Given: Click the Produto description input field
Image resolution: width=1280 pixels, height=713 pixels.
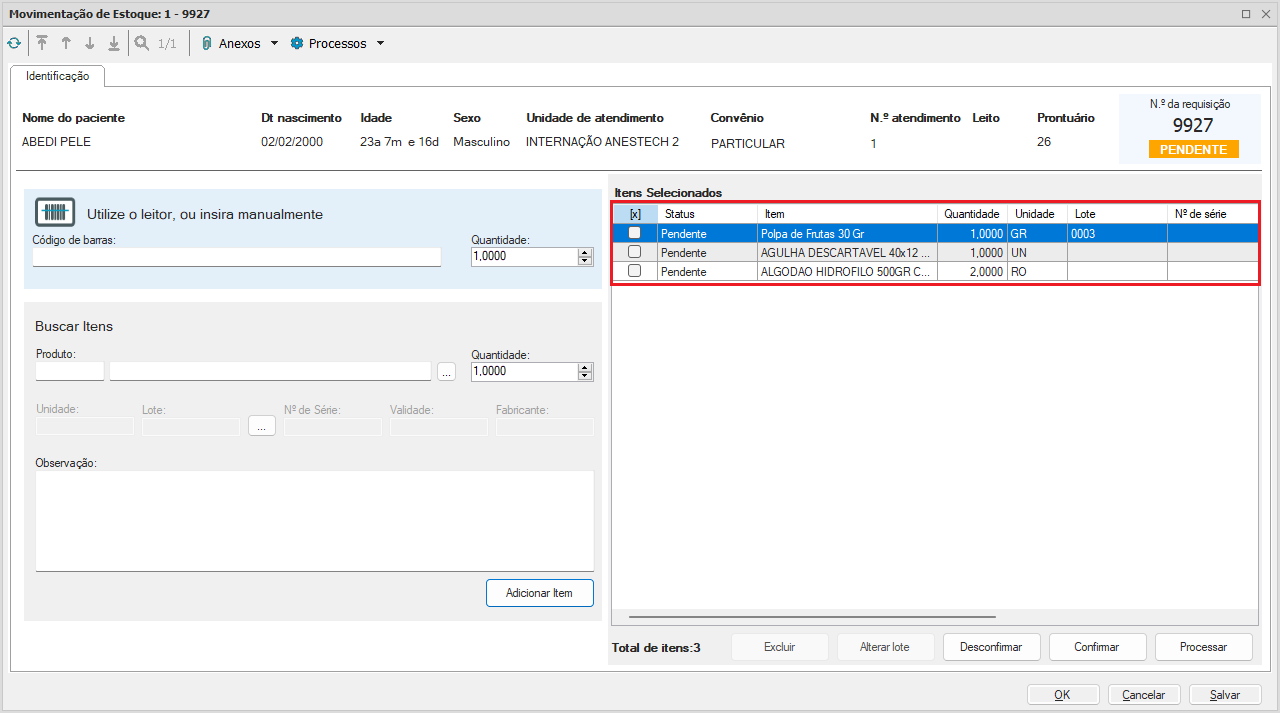Looking at the screenshot, I should (x=271, y=371).
